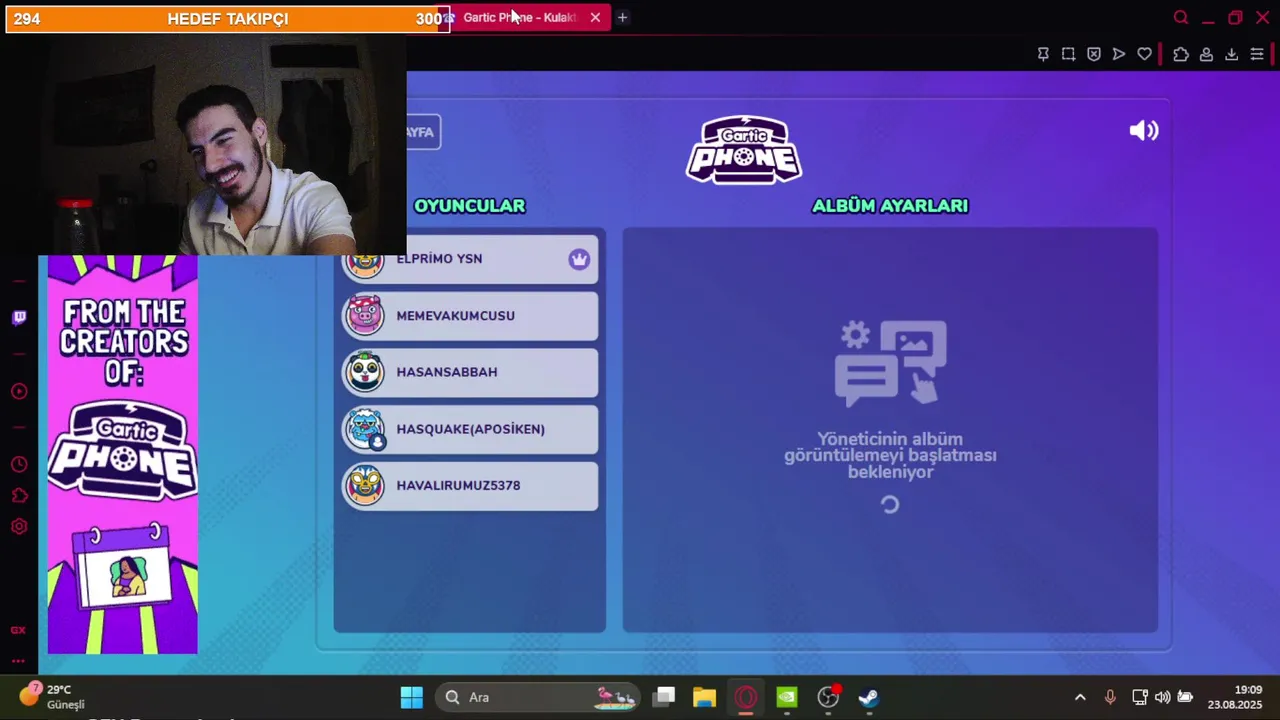Viewport: 1280px width, 720px height.
Task: Open the NVIDIA app from taskbar
Action: (787, 697)
